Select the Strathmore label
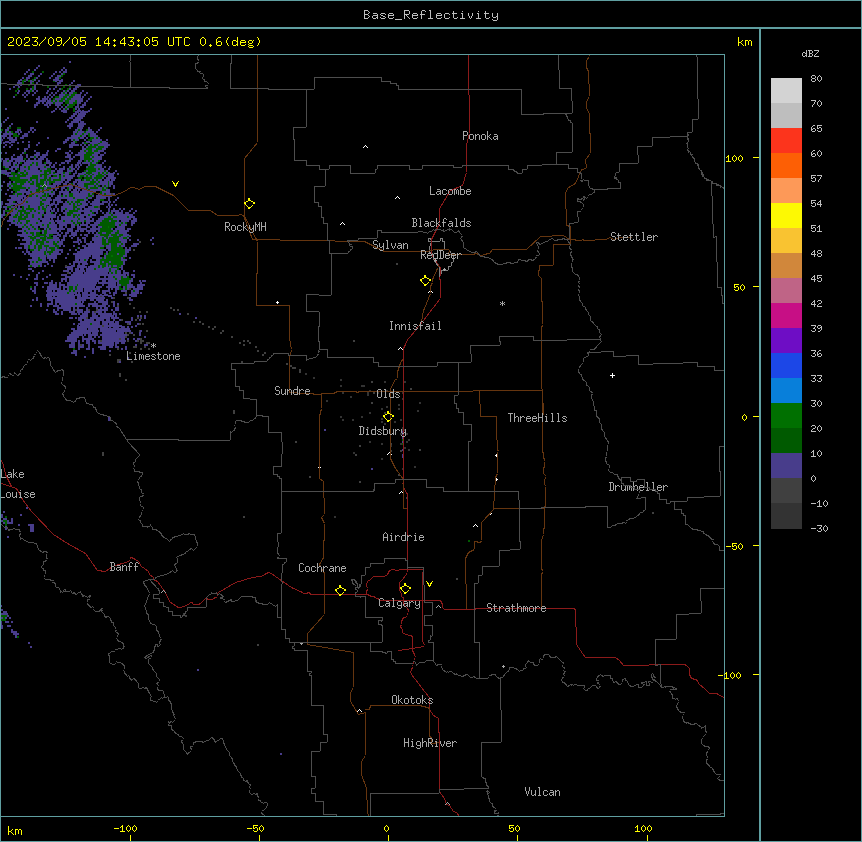The width and height of the screenshot is (862, 842). pos(516,608)
